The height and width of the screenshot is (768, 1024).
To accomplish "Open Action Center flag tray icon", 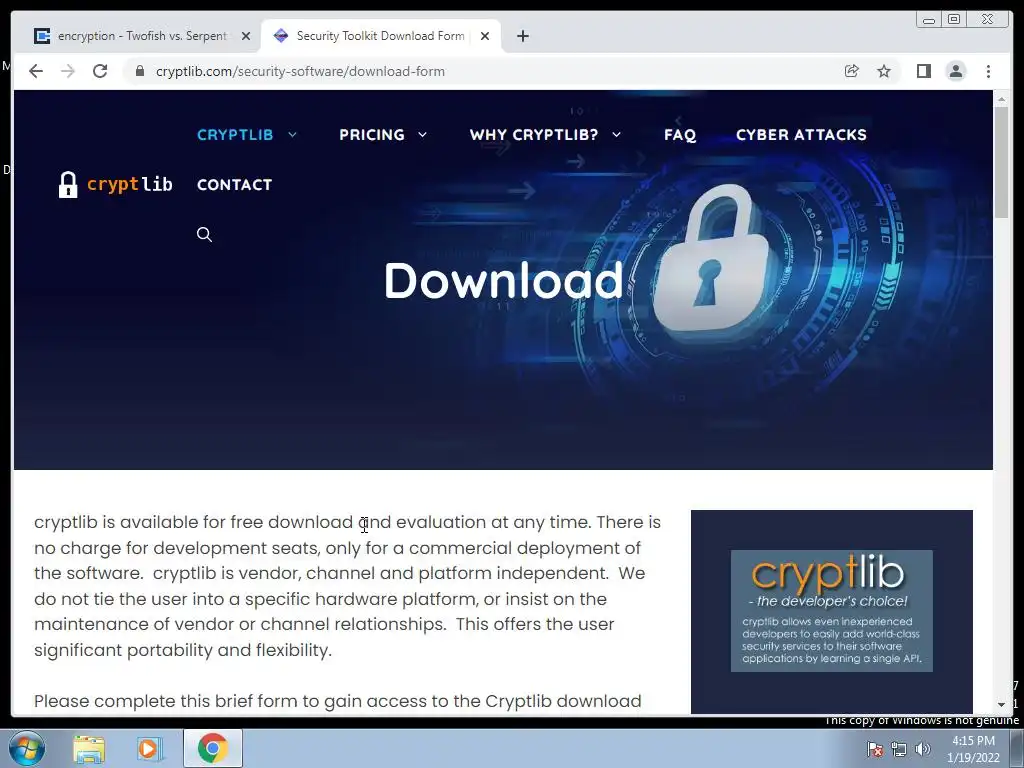I will pos(874,749).
